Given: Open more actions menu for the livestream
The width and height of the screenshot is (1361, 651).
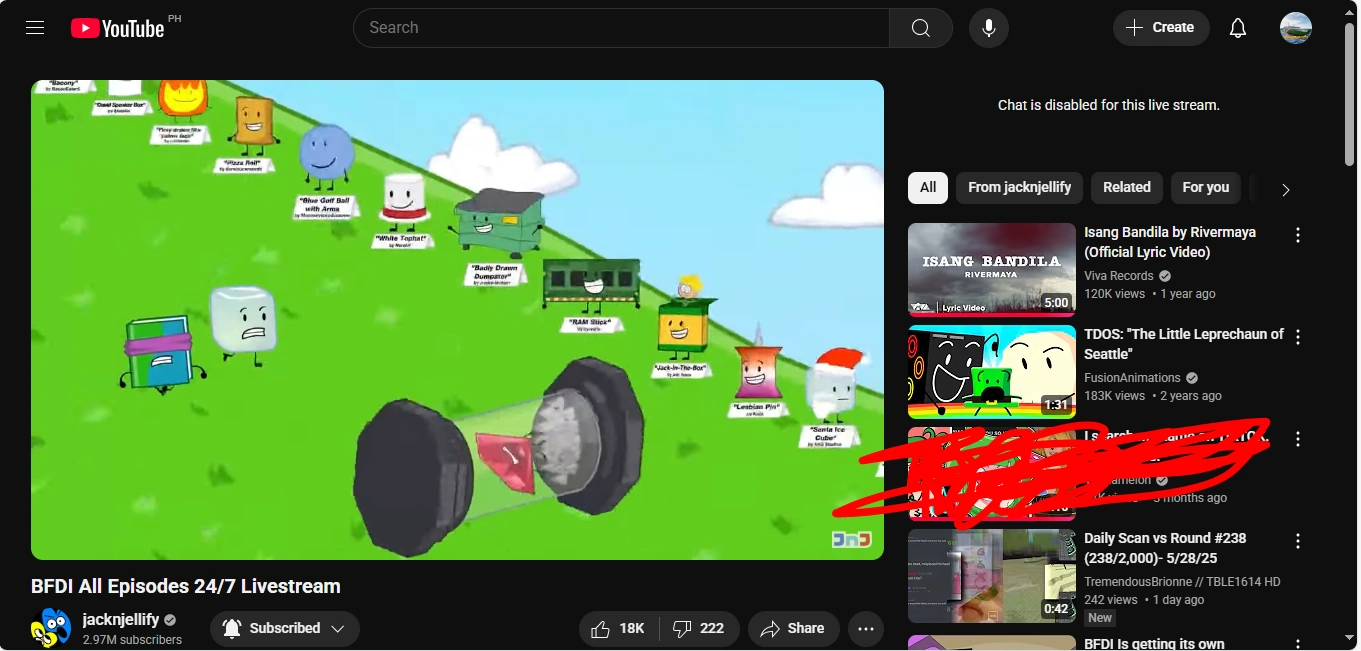Looking at the screenshot, I should click(865, 628).
